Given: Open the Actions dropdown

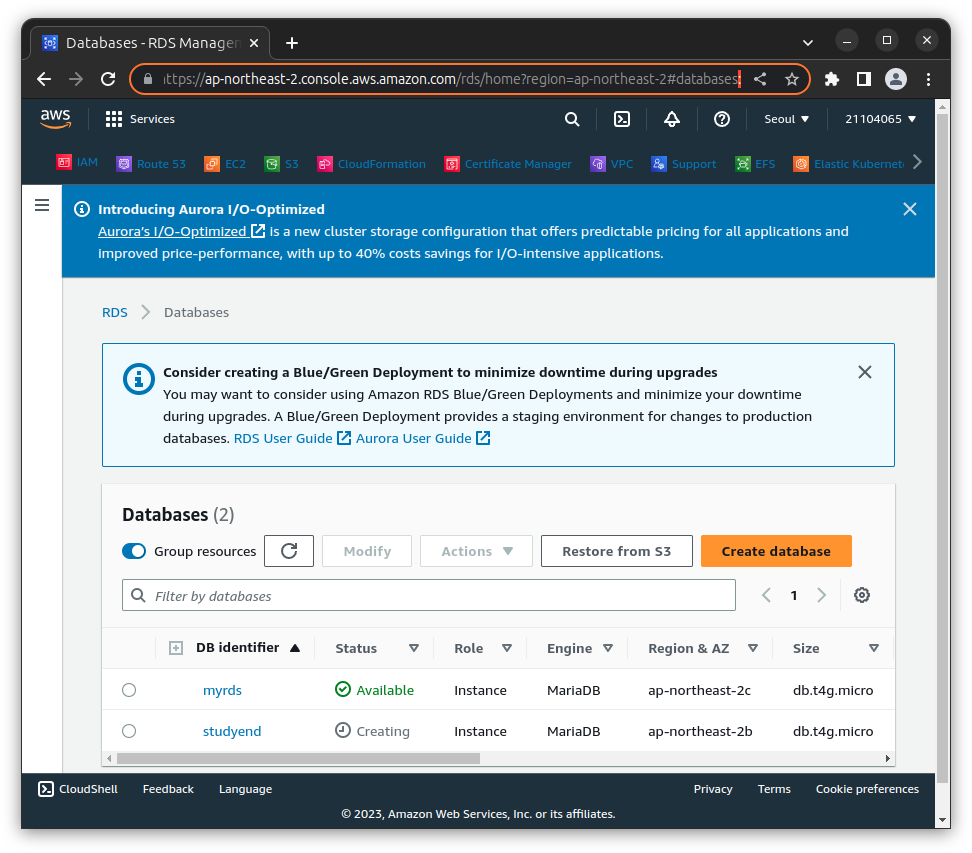Looking at the screenshot, I should 476,551.
